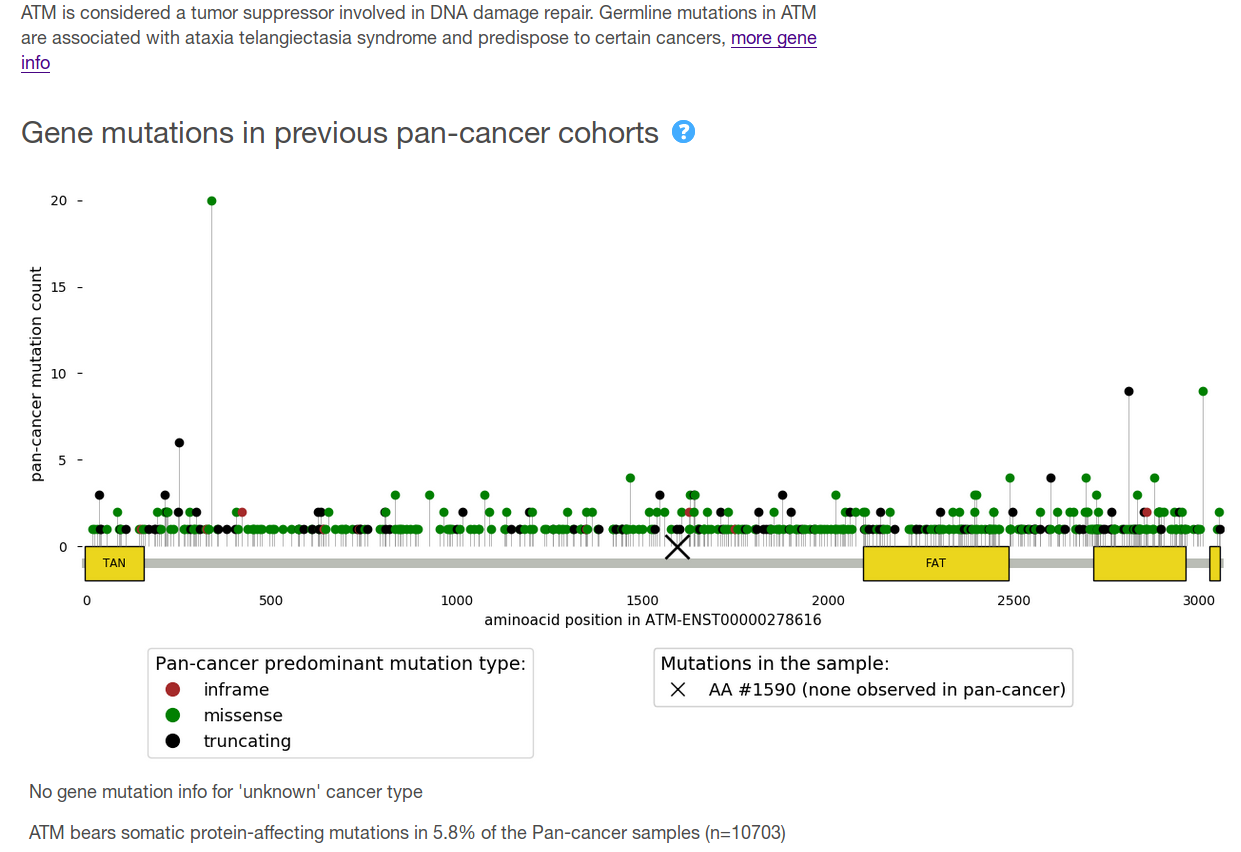The image size is (1241, 852).
Task: Select the black truncating dot at count 9
Action: coord(1129,391)
